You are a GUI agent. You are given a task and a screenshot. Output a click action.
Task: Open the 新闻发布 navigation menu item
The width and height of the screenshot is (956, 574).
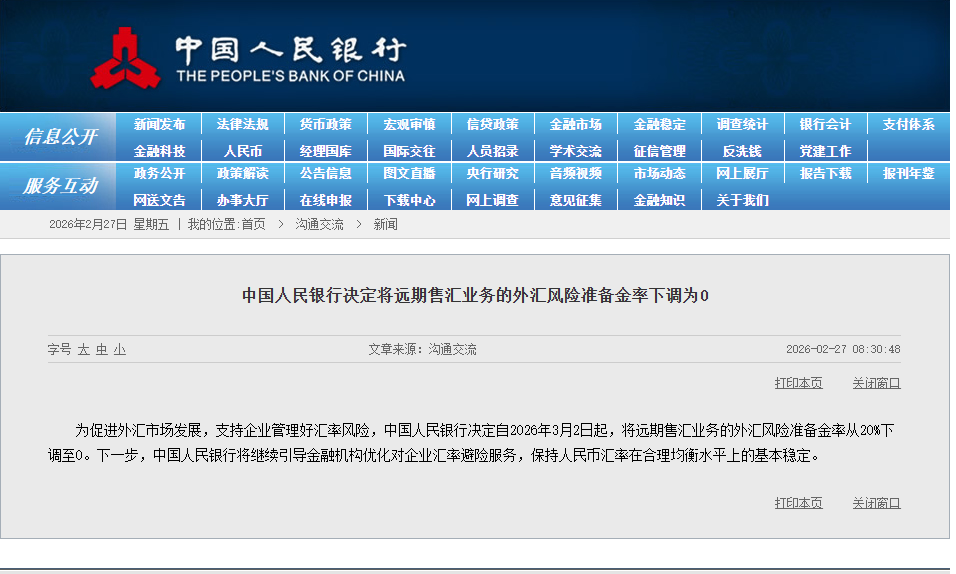point(159,125)
